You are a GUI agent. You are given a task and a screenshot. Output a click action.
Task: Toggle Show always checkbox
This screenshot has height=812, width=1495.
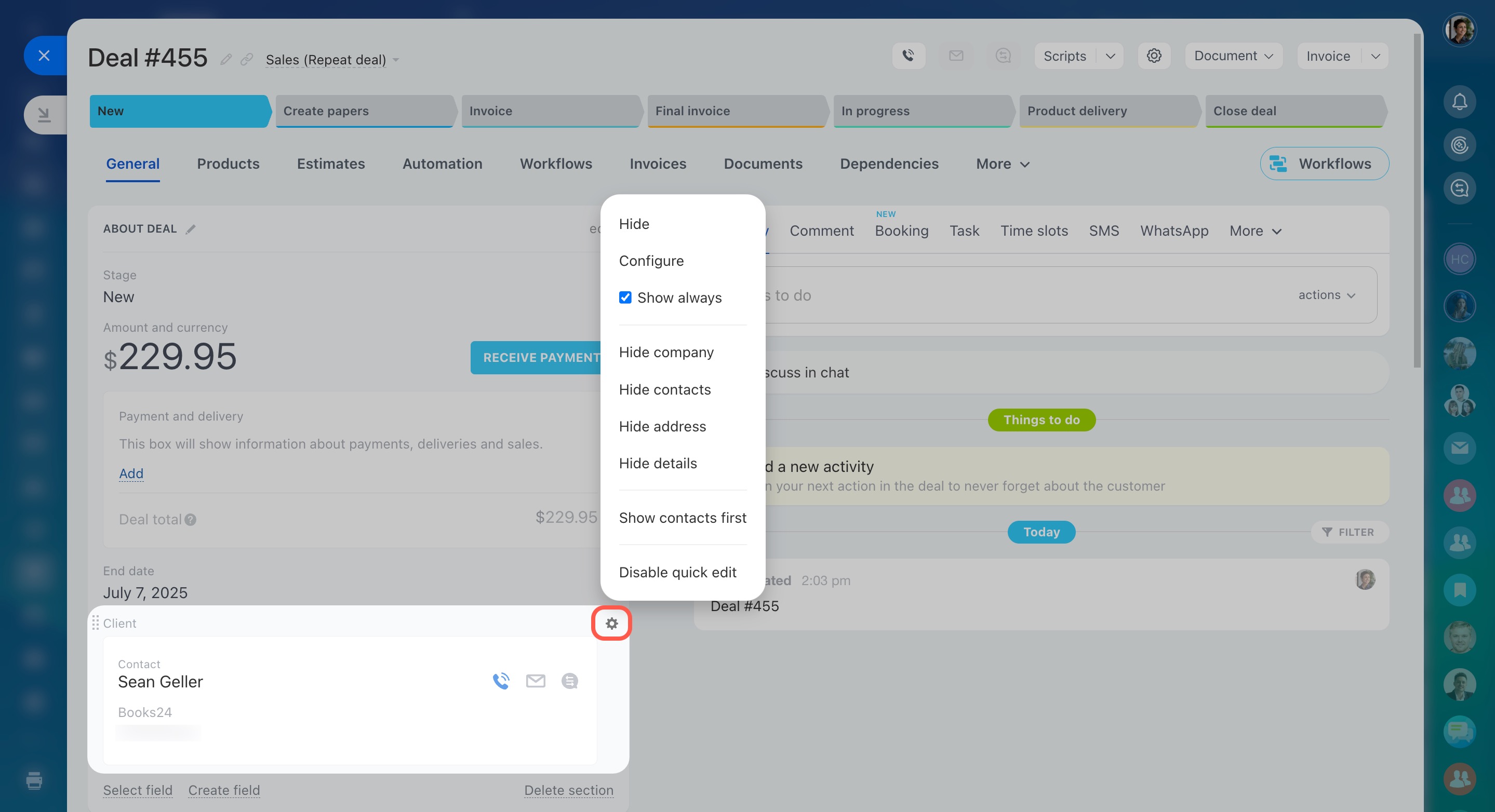click(625, 297)
